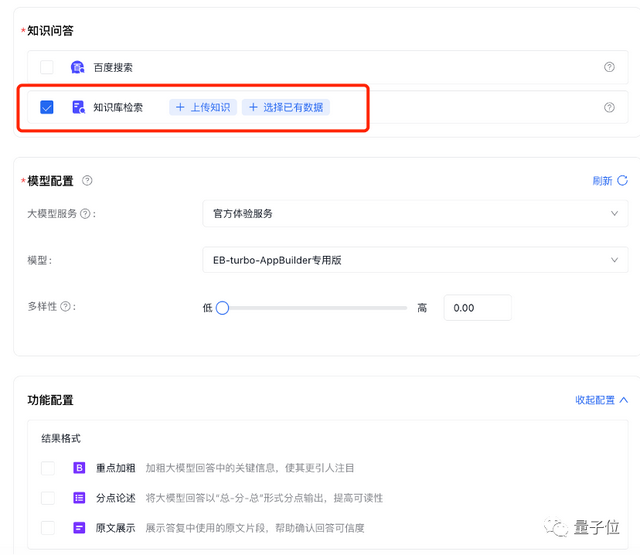
Task: Click the 百度搜索 search icon
Action: [78, 67]
